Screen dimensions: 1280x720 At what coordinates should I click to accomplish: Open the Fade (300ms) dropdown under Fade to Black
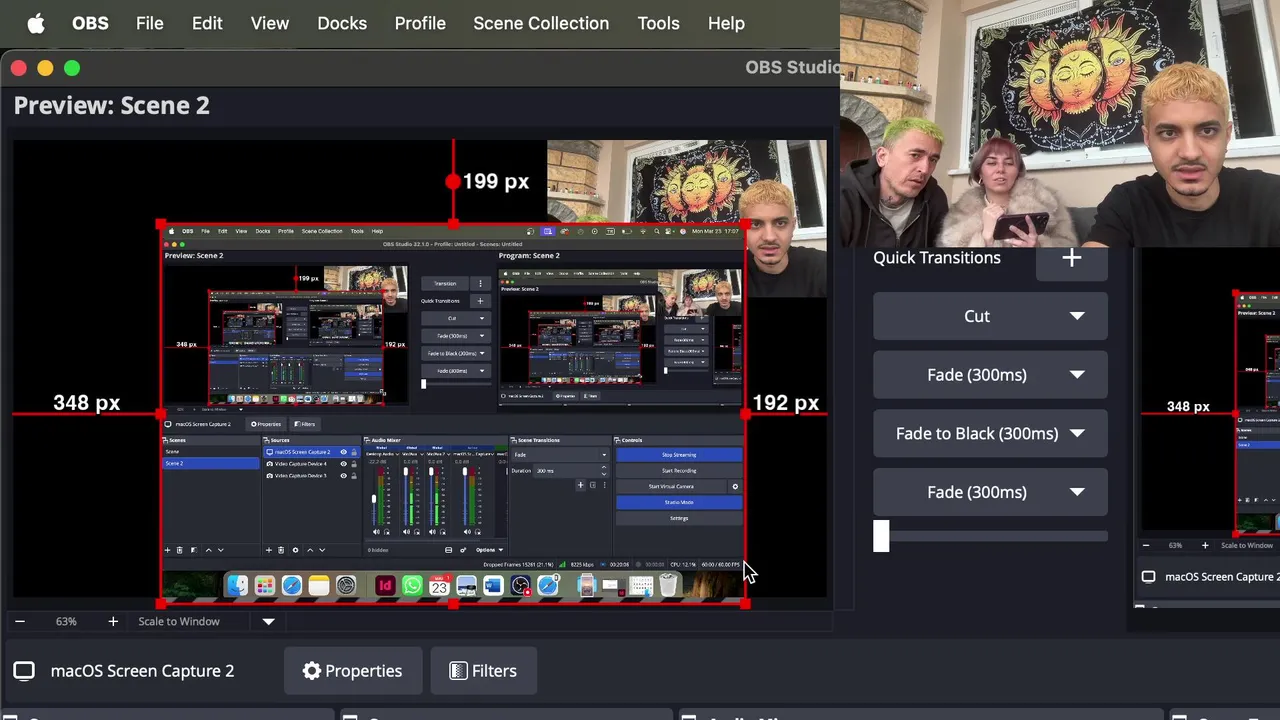click(x=990, y=492)
